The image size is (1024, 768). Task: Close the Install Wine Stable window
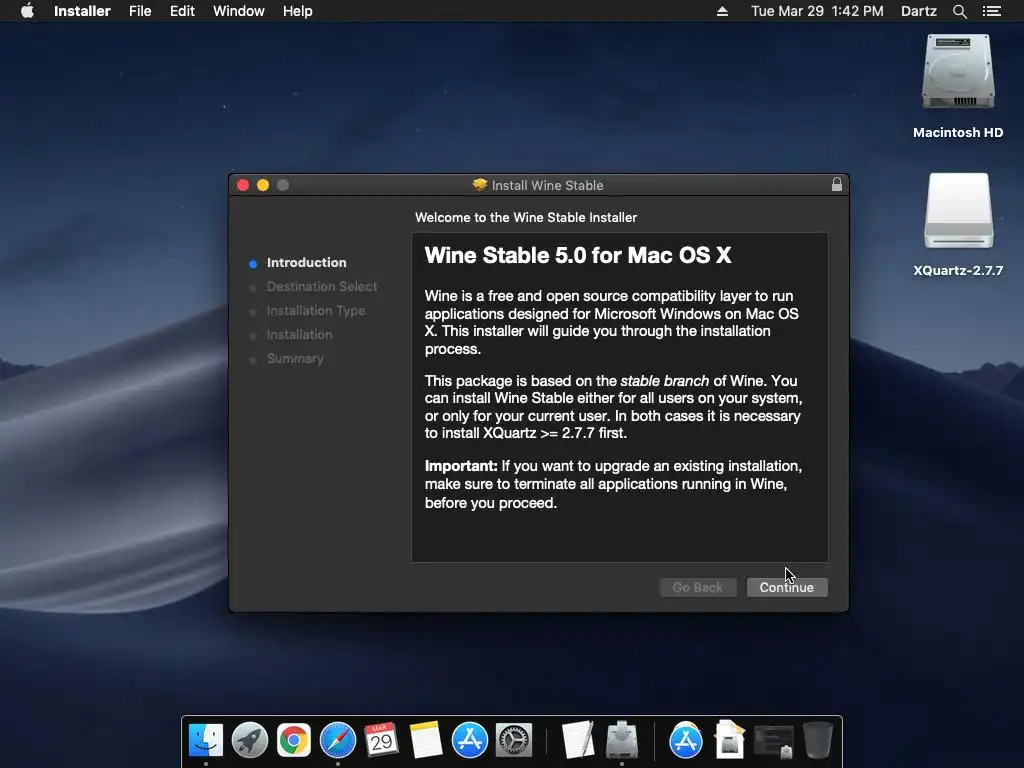[x=243, y=185]
